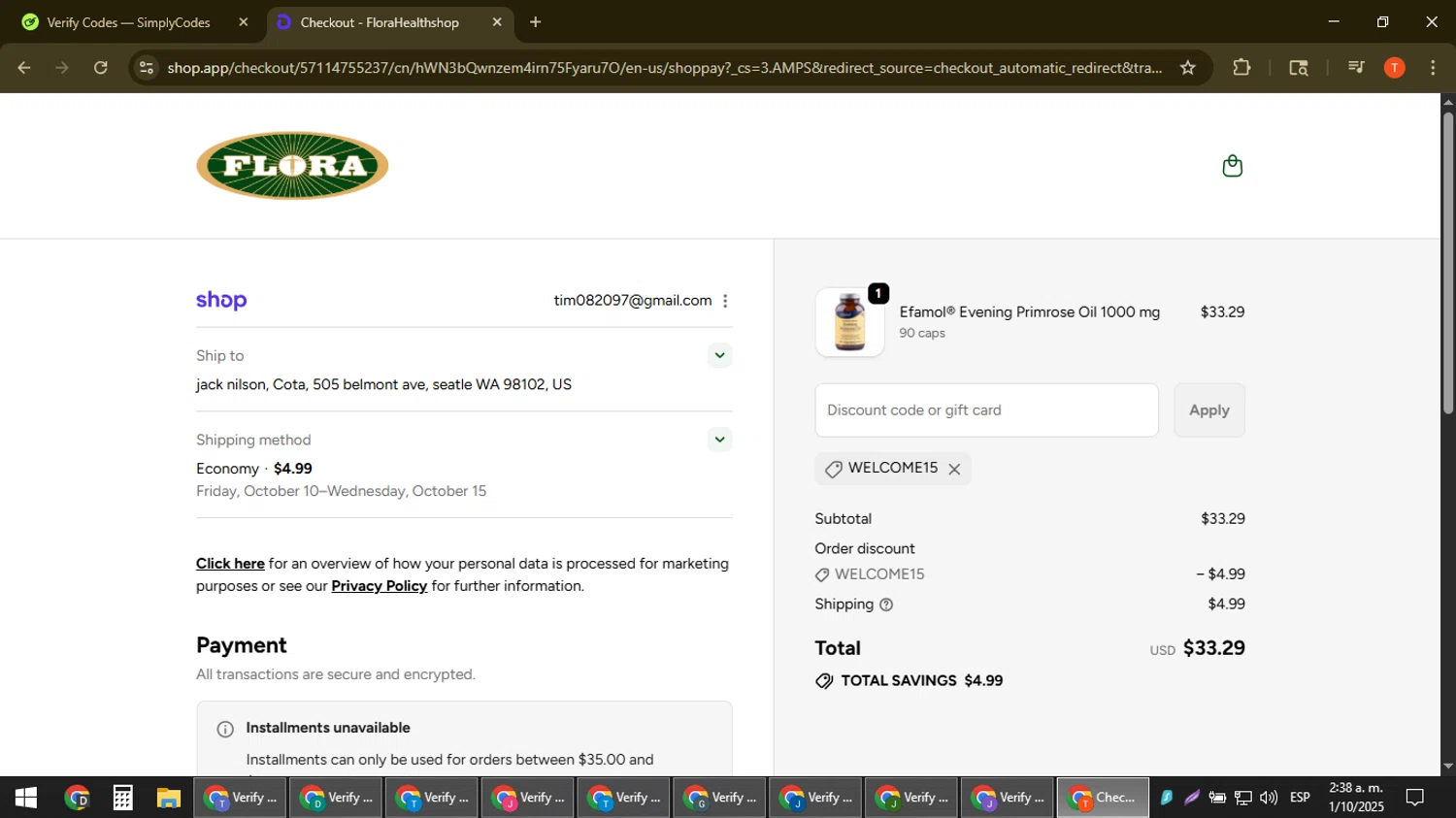Open the network tray icon
Image resolution: width=1456 pixels, height=818 pixels.
[1243, 798]
